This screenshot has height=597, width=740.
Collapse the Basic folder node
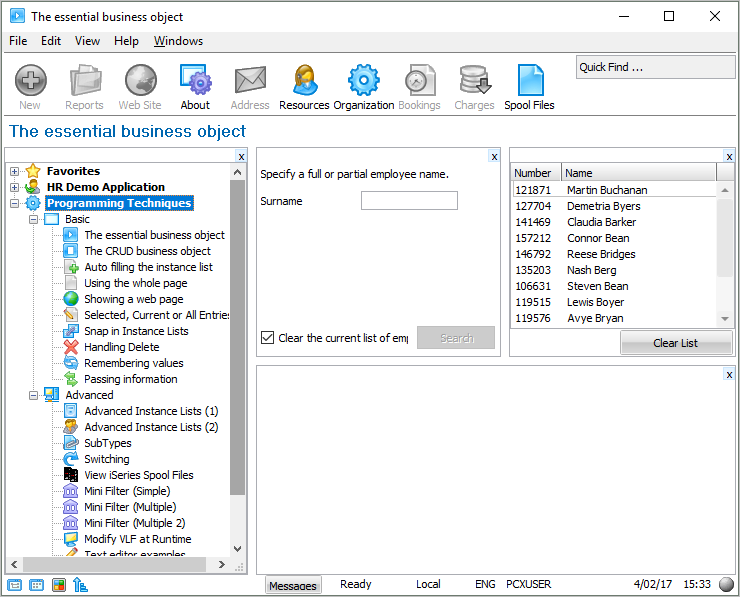click(x=33, y=219)
